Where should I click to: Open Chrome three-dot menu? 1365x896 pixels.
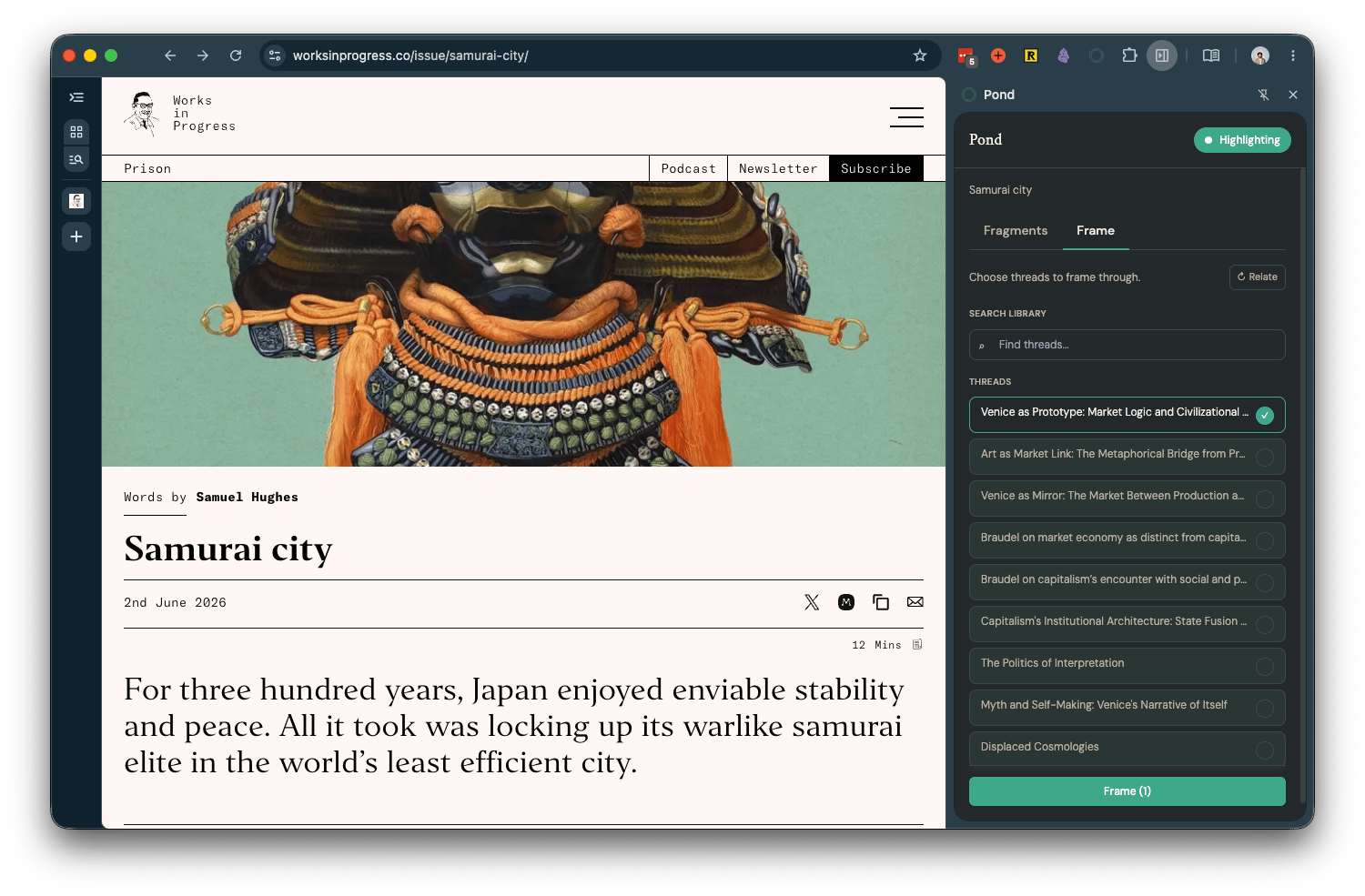[x=1293, y=55]
